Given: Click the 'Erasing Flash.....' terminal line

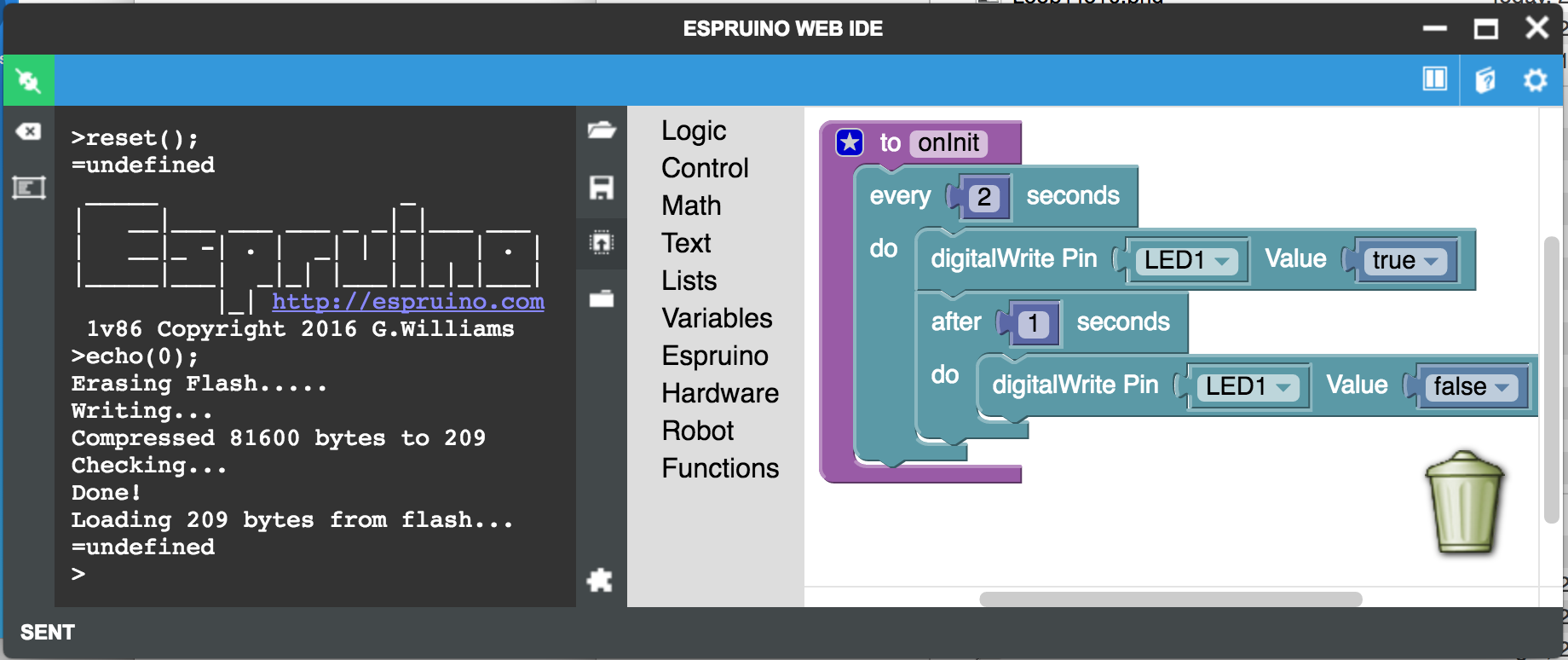Looking at the screenshot, I should point(199,383).
